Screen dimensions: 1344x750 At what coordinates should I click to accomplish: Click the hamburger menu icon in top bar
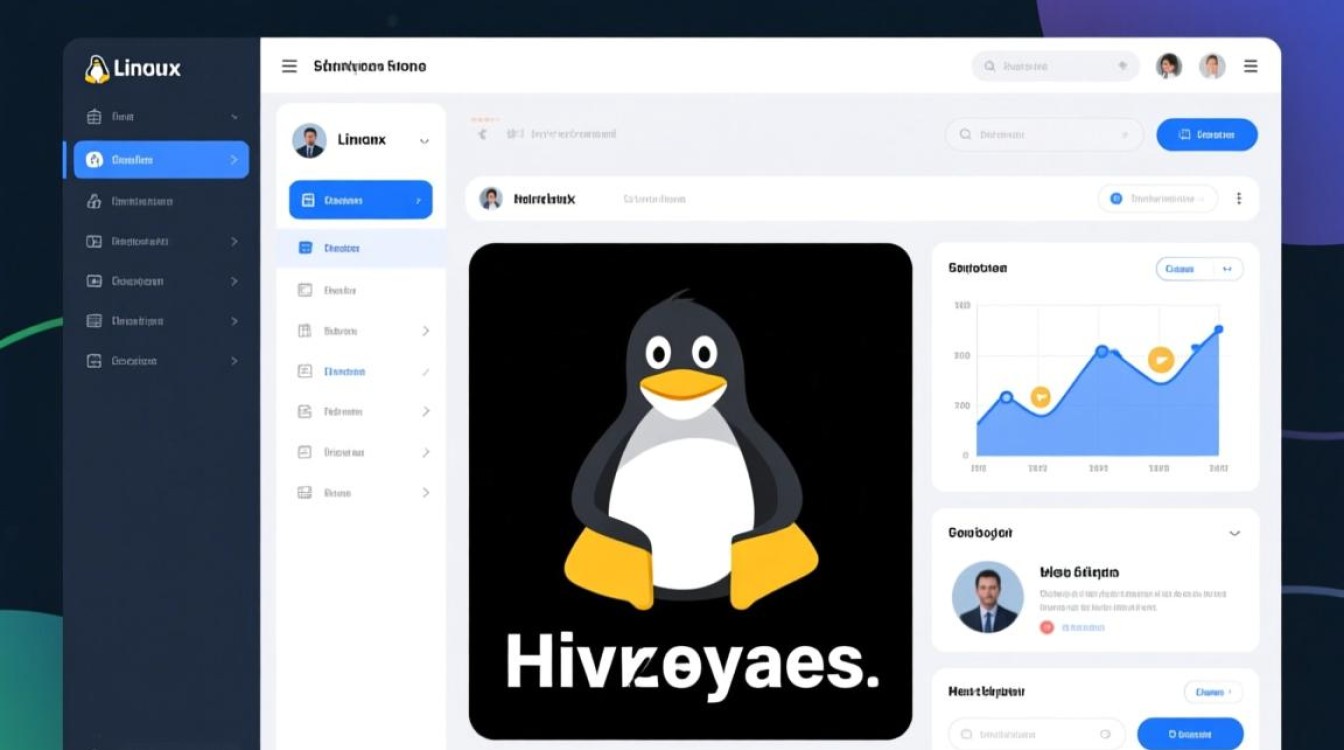[x=289, y=66]
